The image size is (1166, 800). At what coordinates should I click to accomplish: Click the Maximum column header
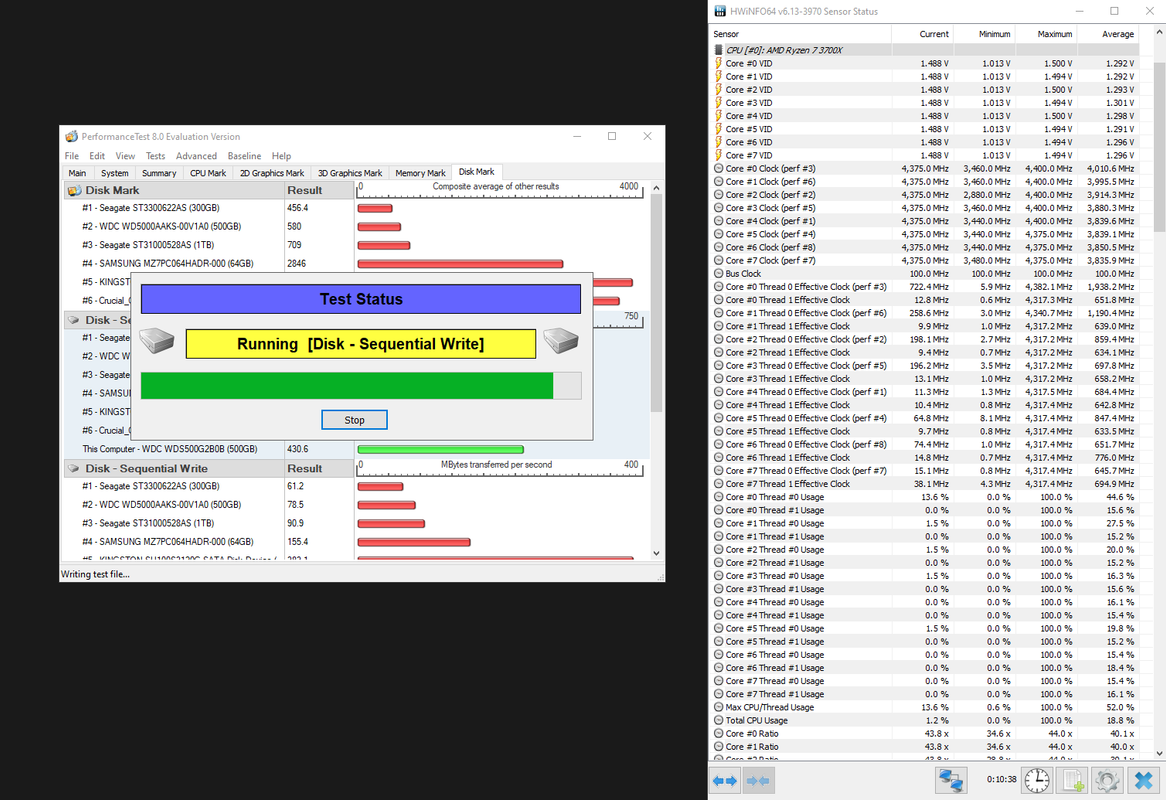click(x=1046, y=34)
